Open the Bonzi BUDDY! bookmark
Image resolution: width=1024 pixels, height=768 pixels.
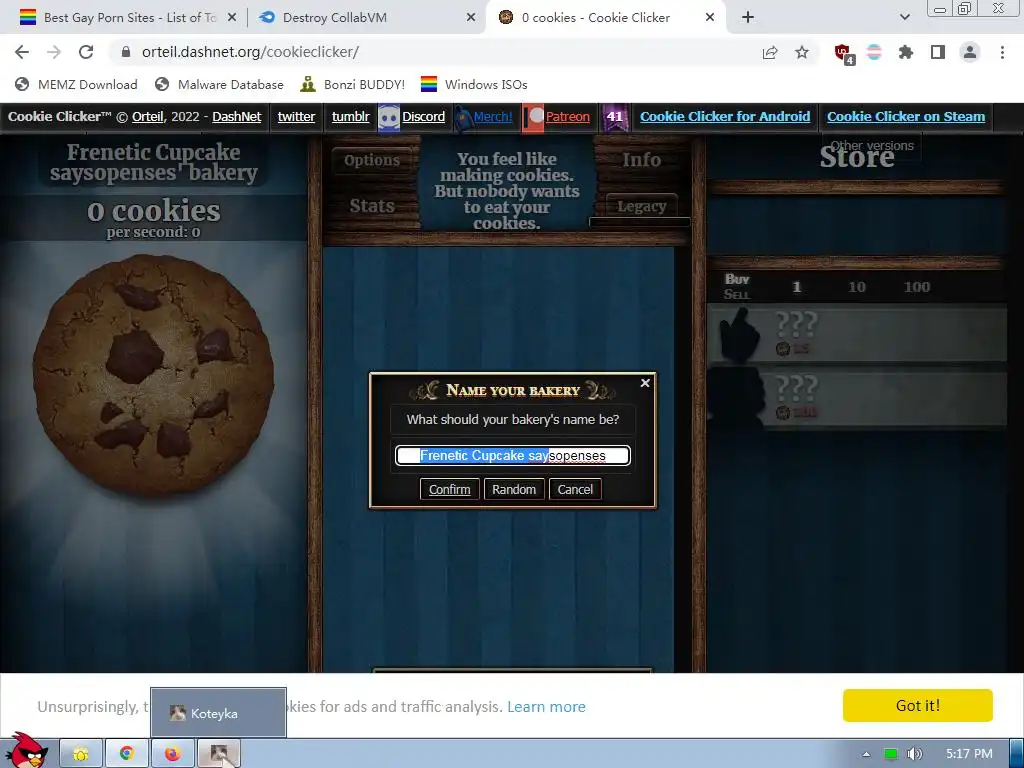[x=353, y=84]
